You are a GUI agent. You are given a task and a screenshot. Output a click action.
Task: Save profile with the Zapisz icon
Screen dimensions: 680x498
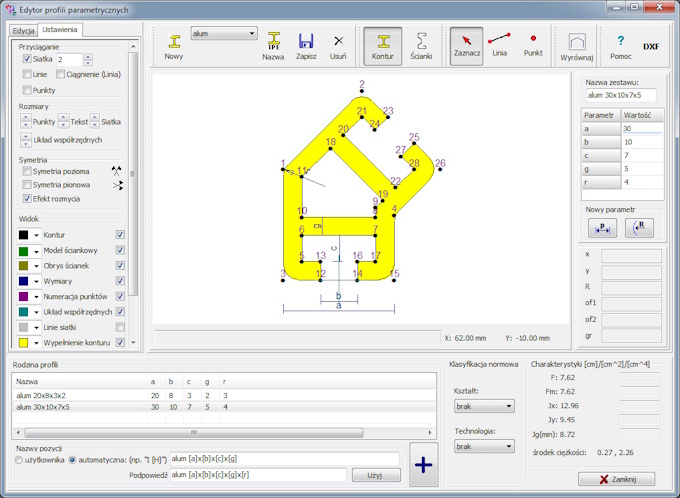[x=306, y=43]
